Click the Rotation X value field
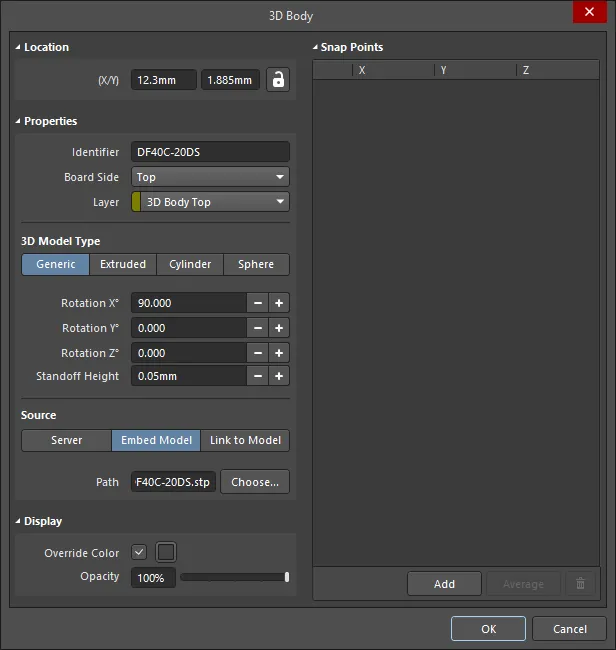 (189, 303)
